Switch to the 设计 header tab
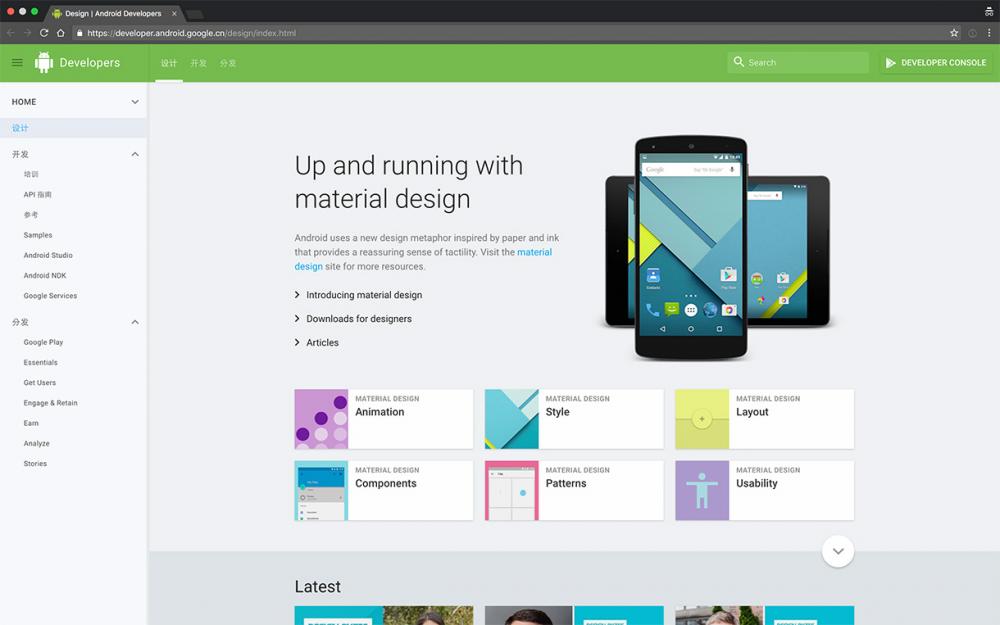The width and height of the screenshot is (1000, 625). pyautogui.click(x=169, y=63)
